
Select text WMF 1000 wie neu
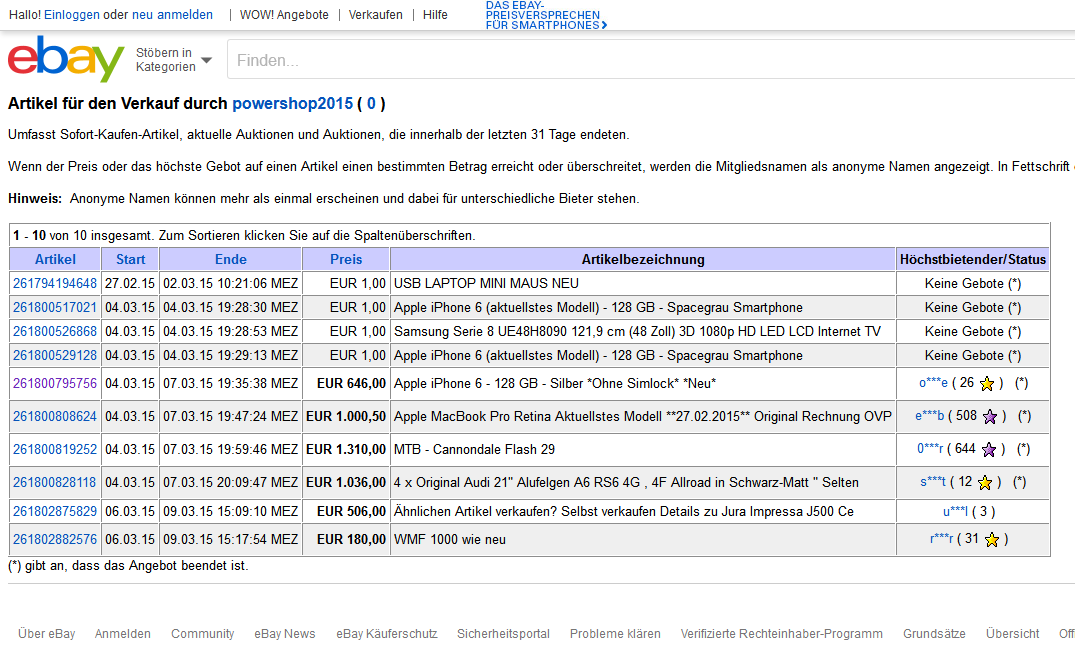pos(450,539)
